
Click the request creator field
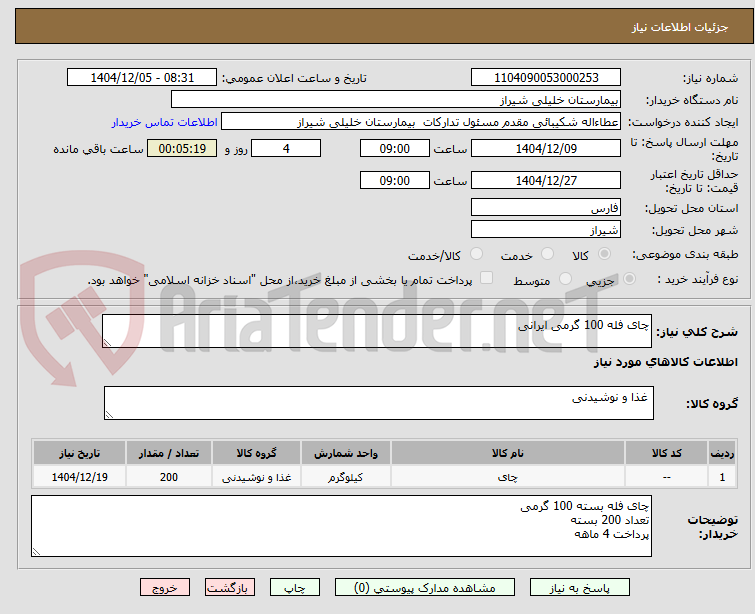(x=421, y=122)
